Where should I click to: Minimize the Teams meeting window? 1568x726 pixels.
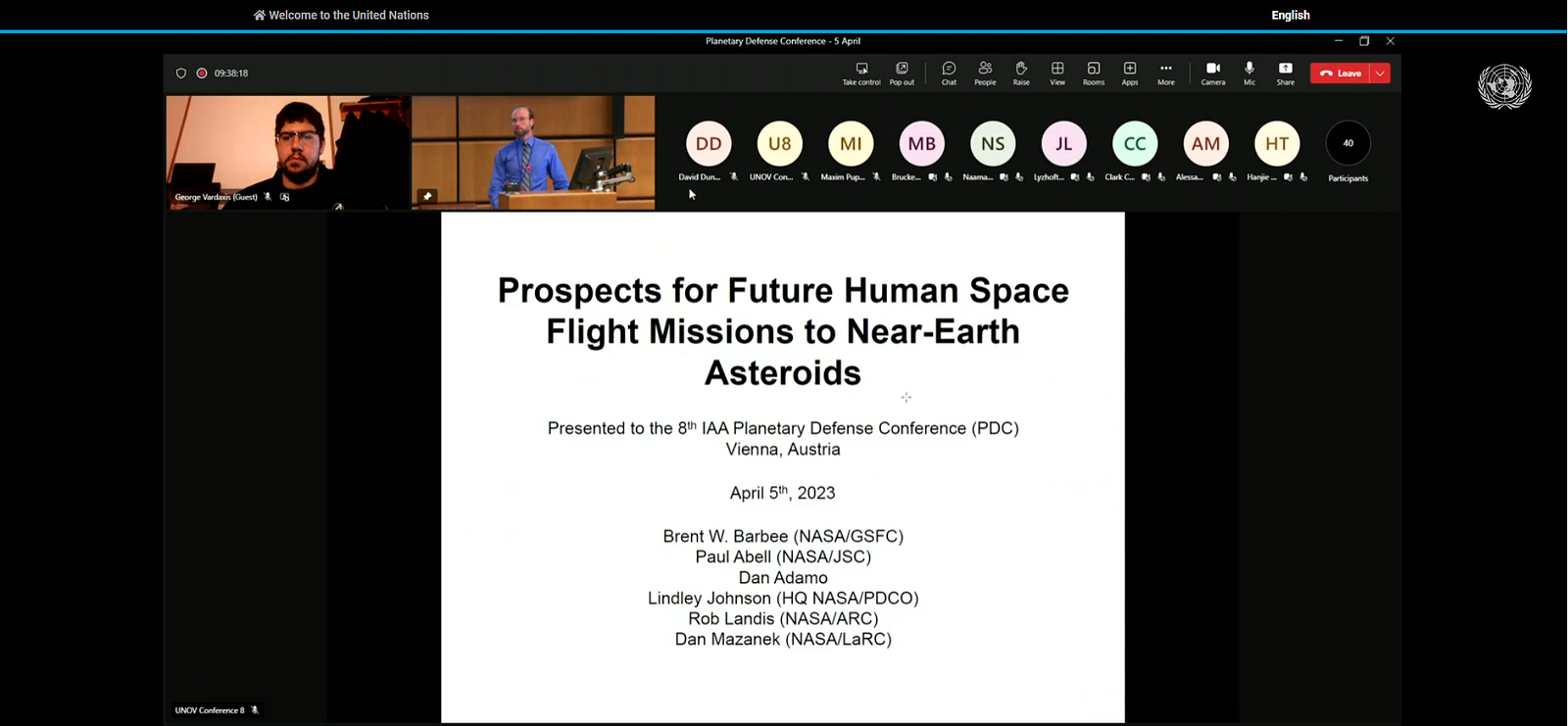1339,41
